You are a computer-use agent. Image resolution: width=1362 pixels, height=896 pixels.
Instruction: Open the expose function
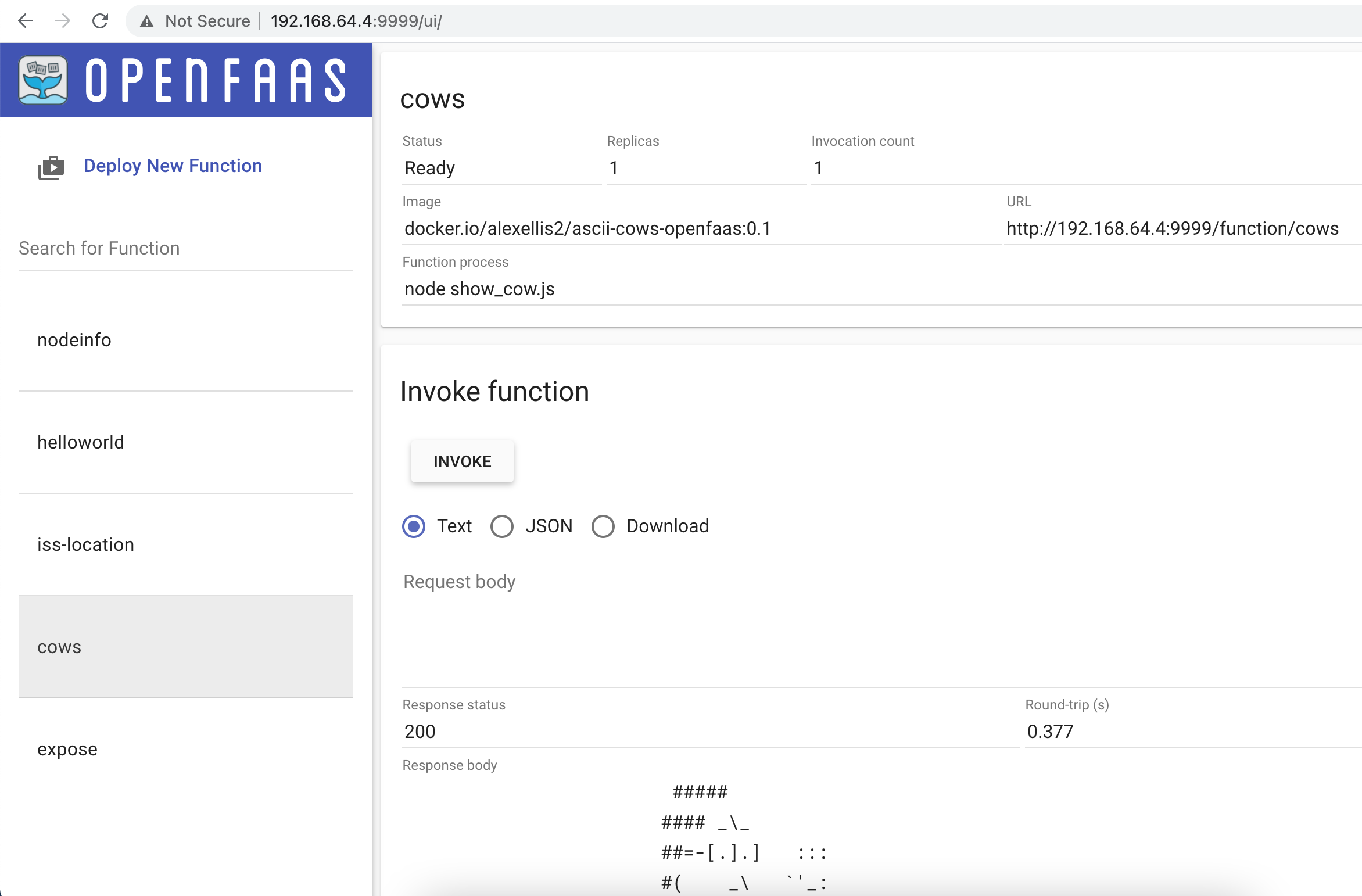click(x=67, y=749)
